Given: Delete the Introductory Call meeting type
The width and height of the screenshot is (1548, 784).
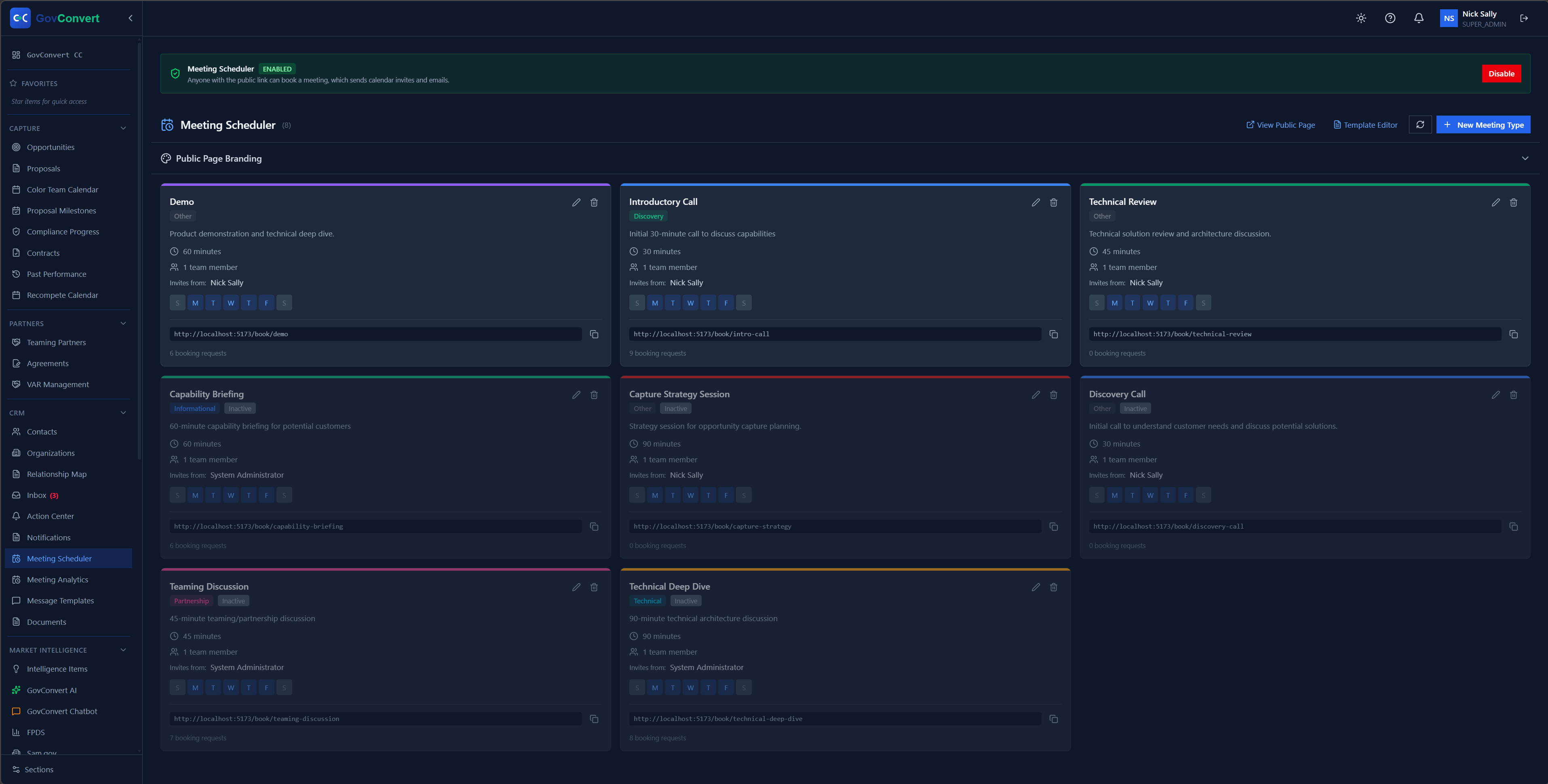Looking at the screenshot, I should (1053, 202).
